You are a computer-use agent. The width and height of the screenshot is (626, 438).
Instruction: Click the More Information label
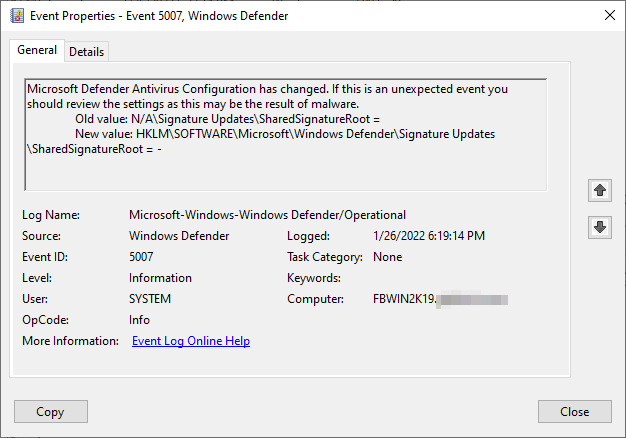[70, 341]
